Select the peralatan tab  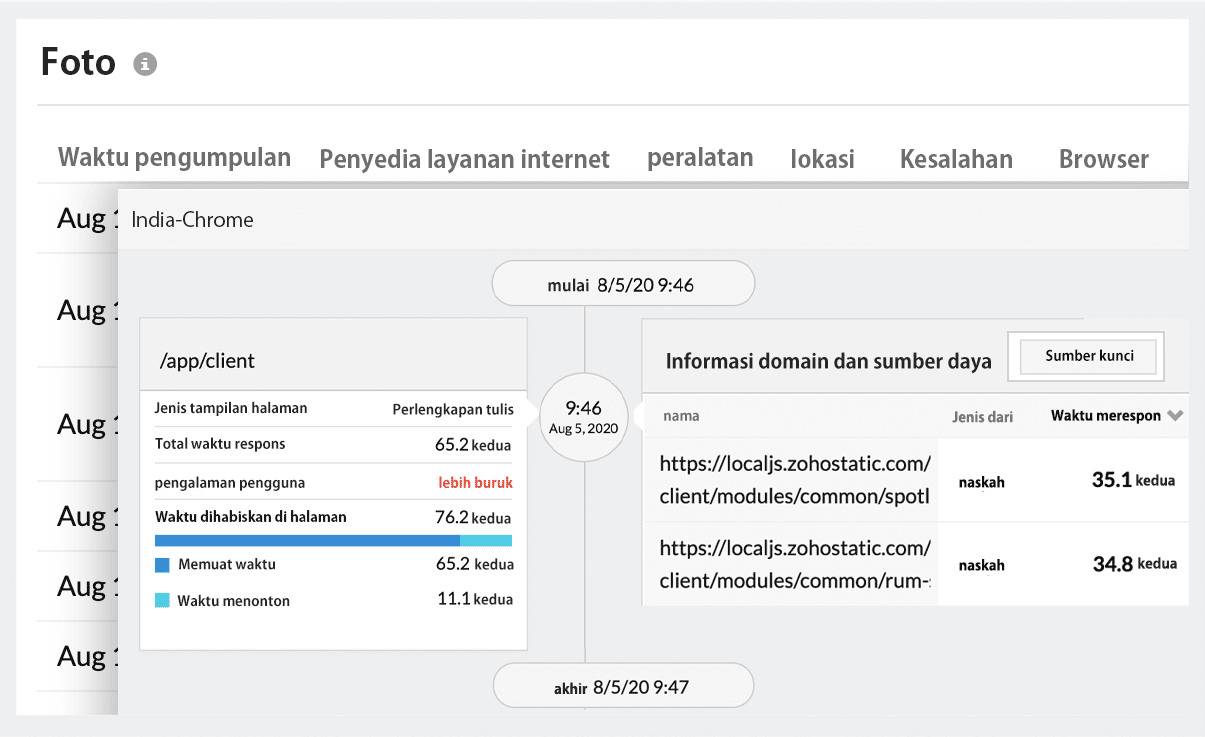point(700,156)
